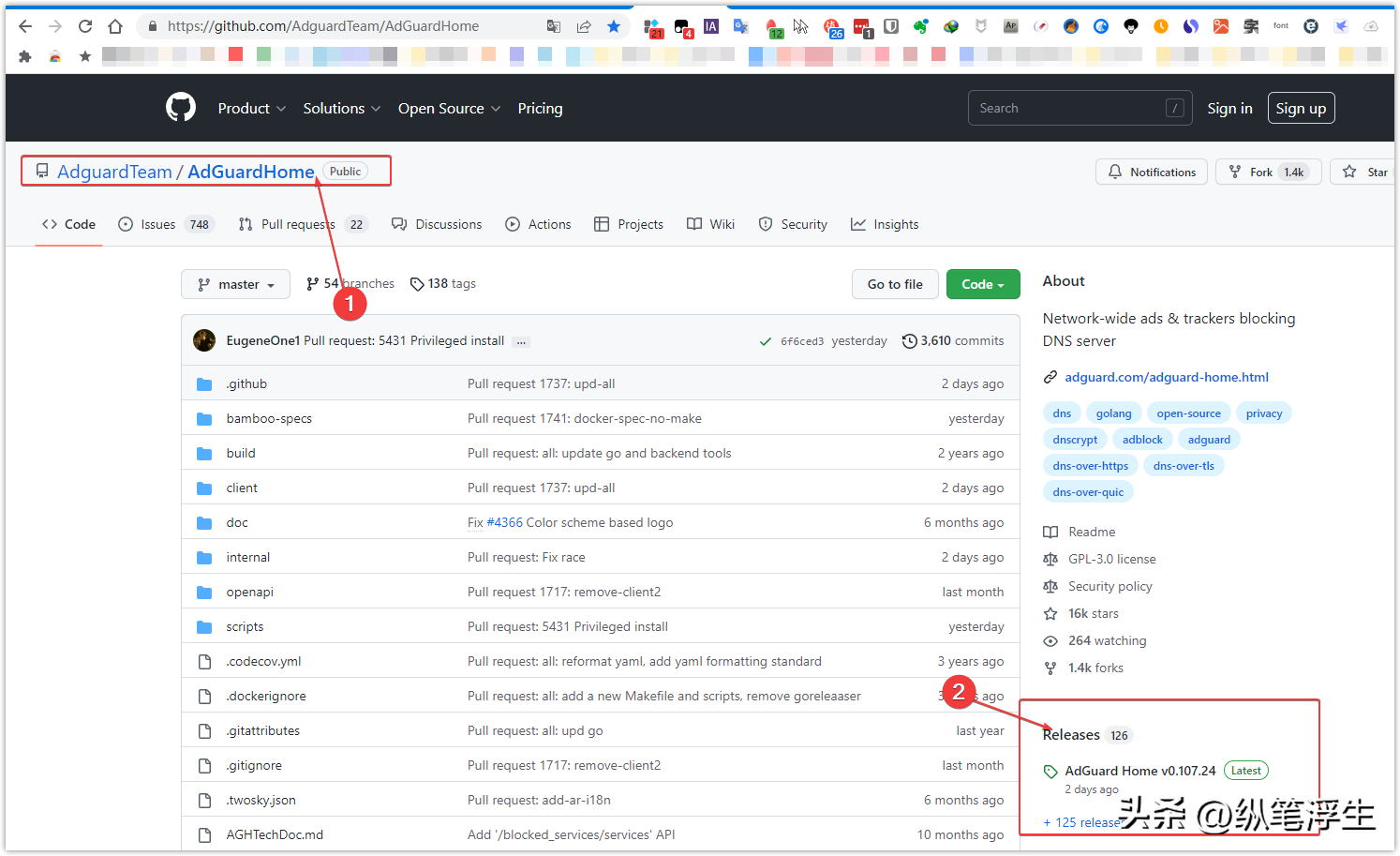Fork the AdGuardHome repository
The height and width of the screenshot is (856, 1400).
click(x=1269, y=172)
